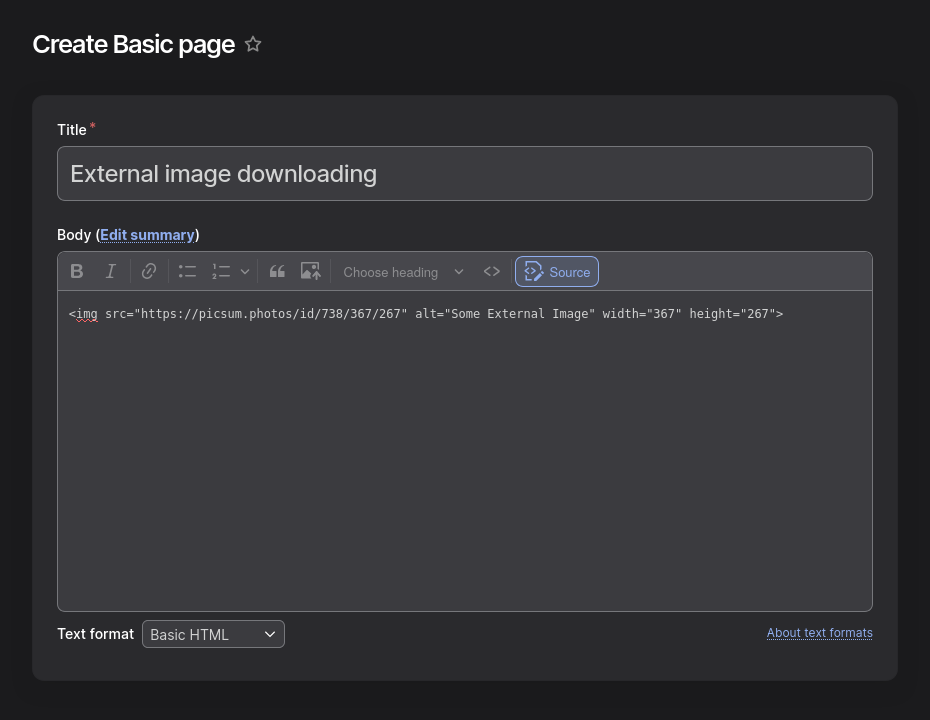Click the img tag source line text

[x=426, y=314]
